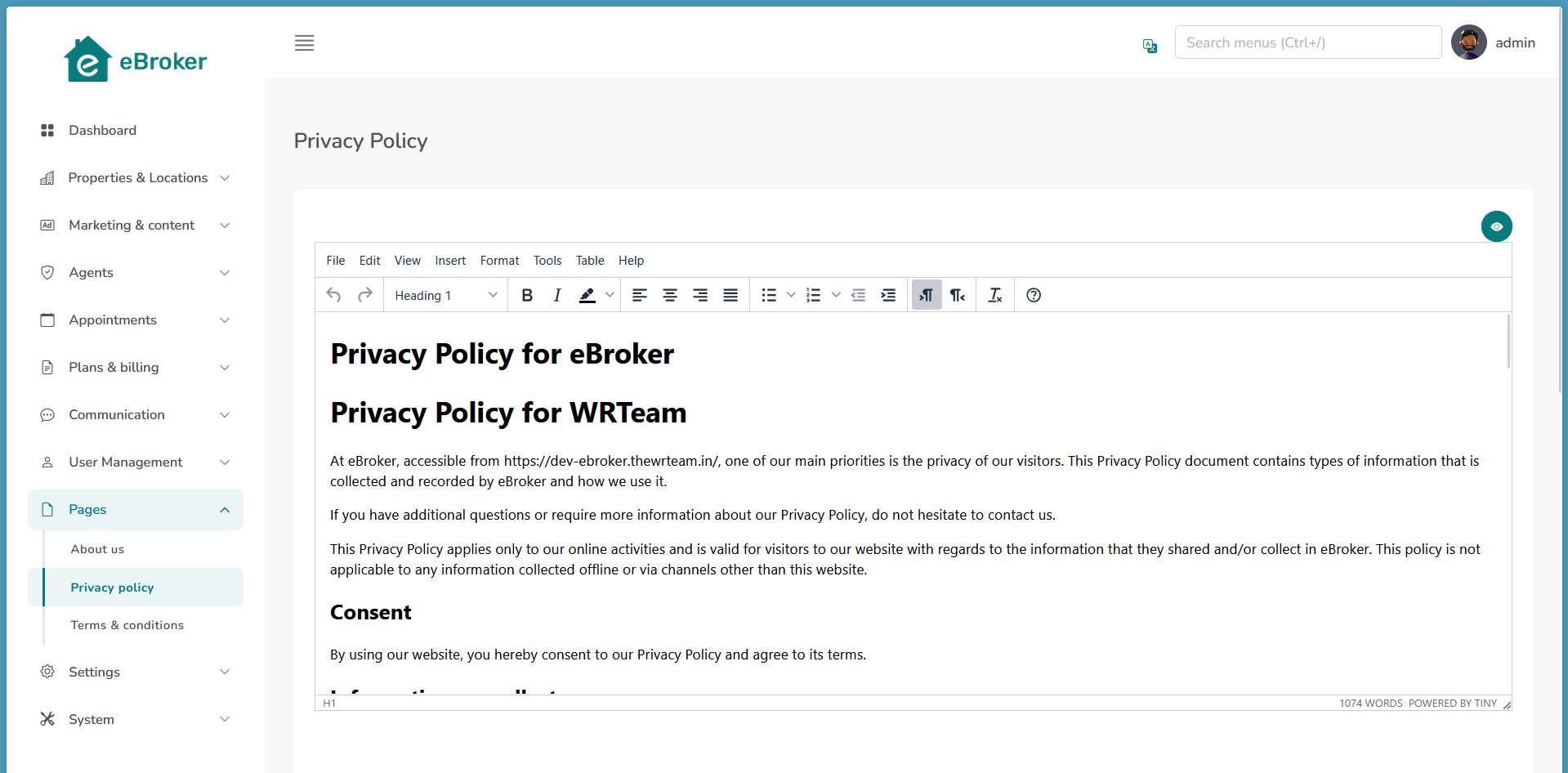Redo the last change

pos(364,295)
